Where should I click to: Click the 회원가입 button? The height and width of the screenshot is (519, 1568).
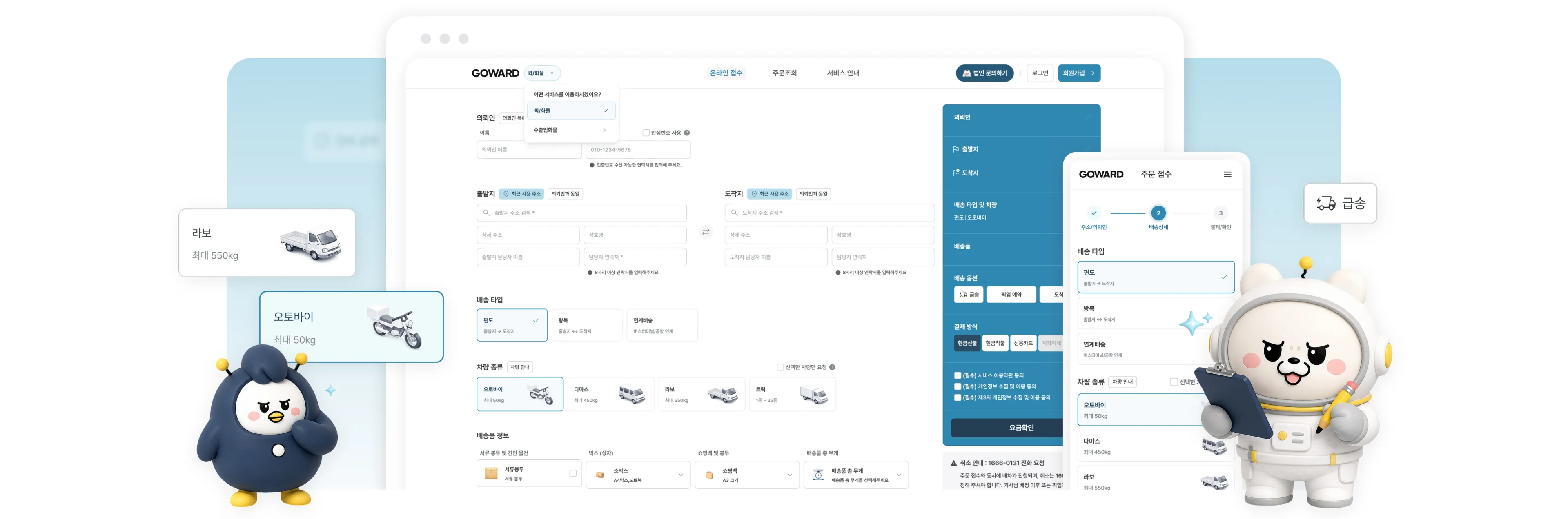click(1078, 73)
